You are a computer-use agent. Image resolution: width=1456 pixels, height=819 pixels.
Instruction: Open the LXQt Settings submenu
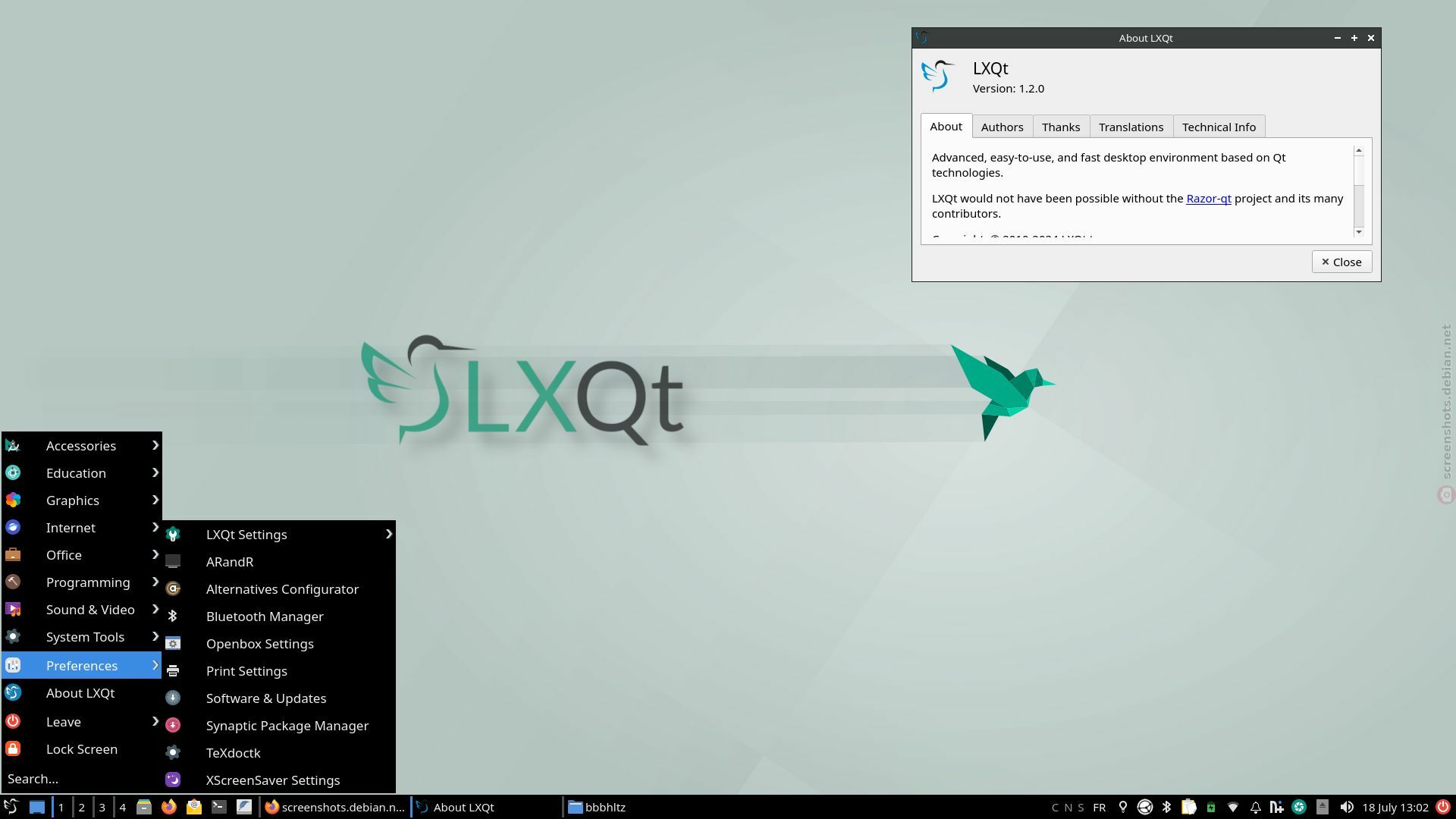(279, 535)
